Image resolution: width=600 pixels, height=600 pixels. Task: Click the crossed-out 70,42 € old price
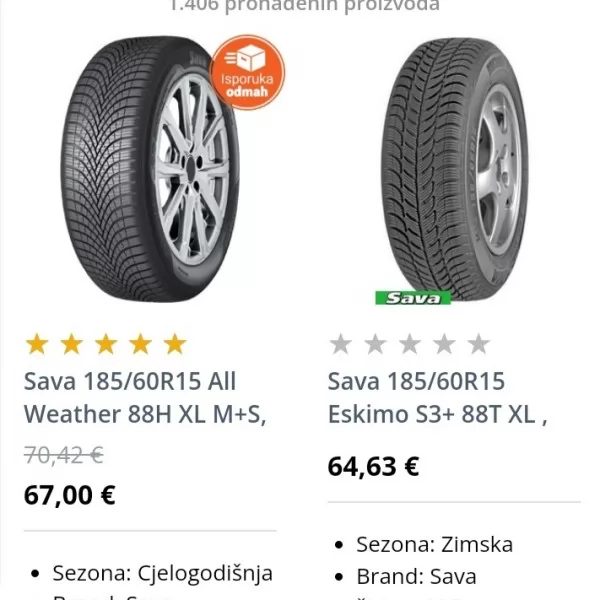point(64,455)
